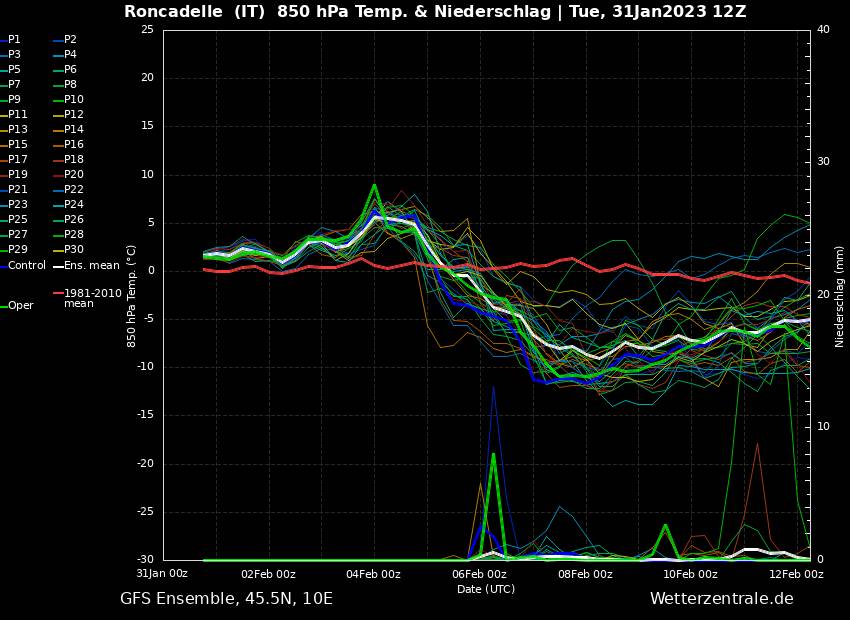Select the 04Feb 00z date tick
The width and height of the screenshot is (850, 620).
(374, 574)
